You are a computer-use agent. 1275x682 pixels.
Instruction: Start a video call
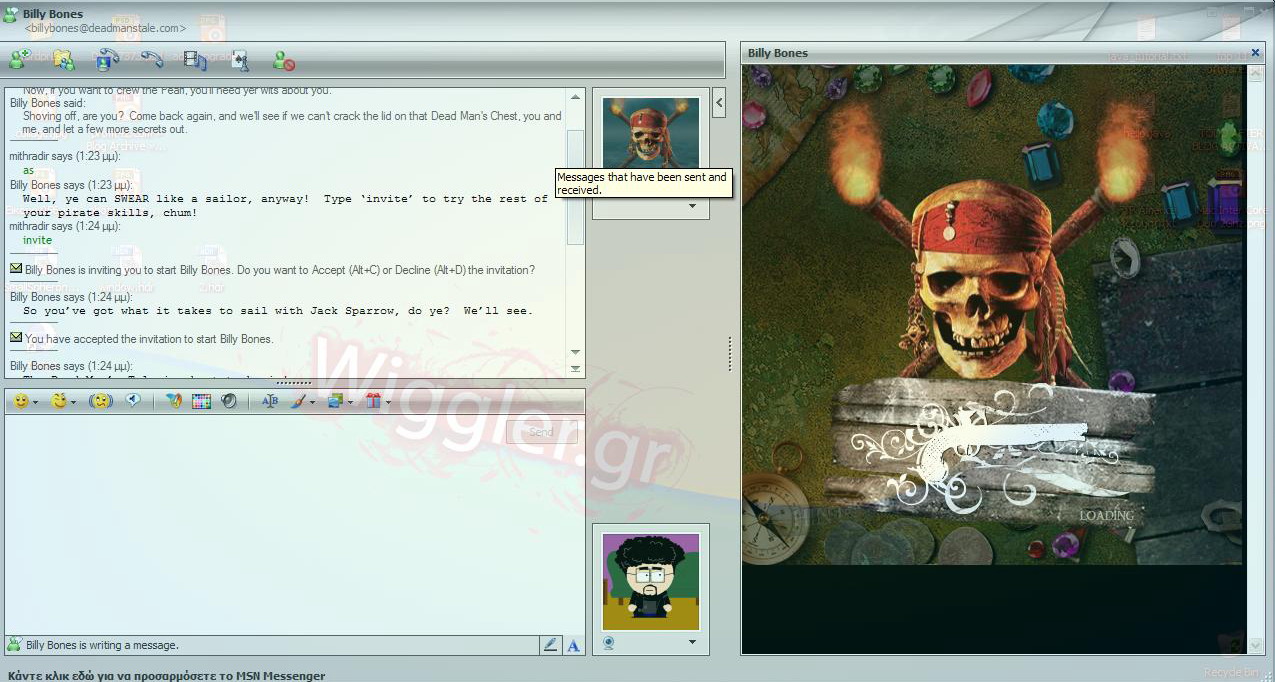pyautogui.click(x=107, y=60)
